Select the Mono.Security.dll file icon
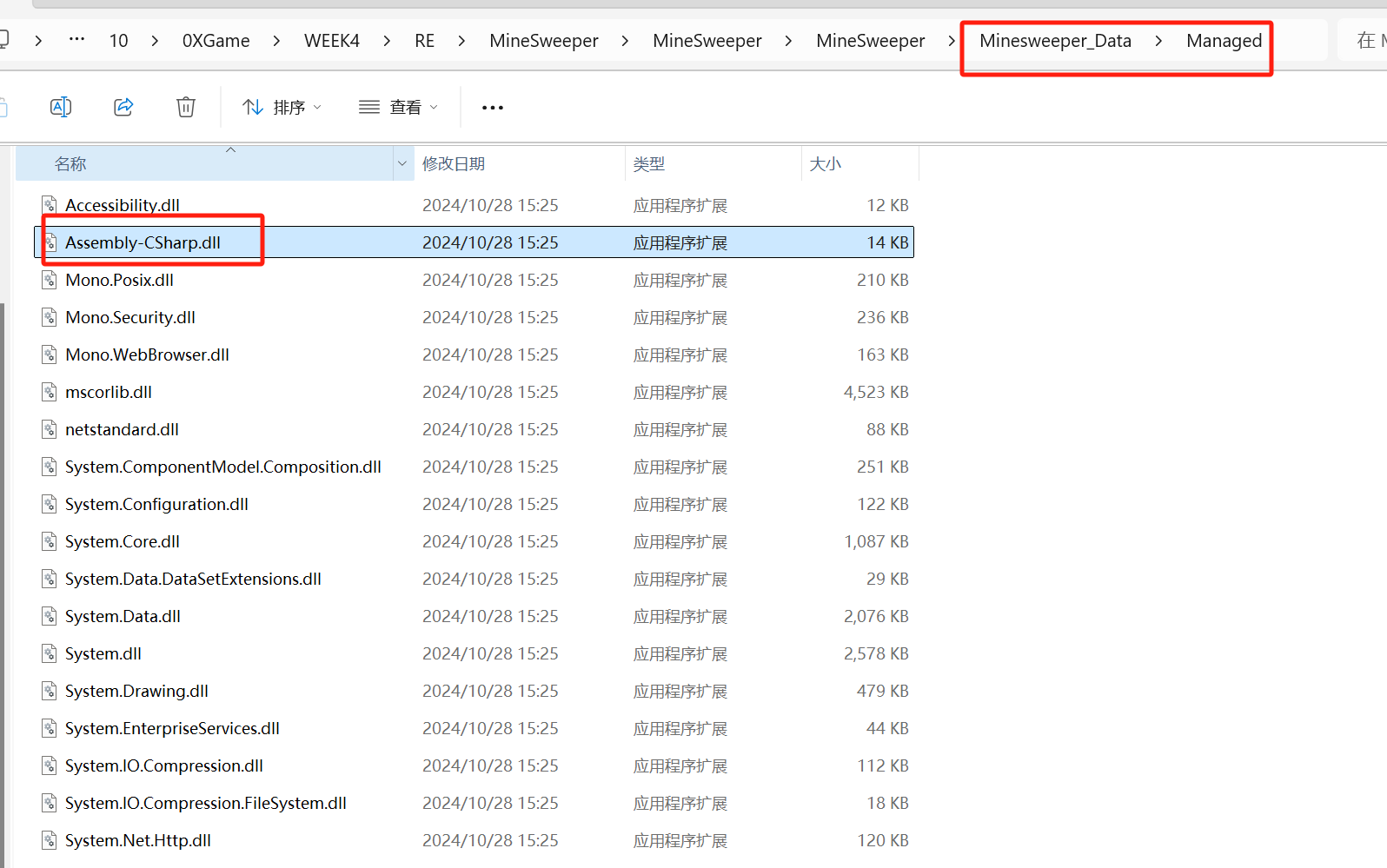 coord(50,317)
